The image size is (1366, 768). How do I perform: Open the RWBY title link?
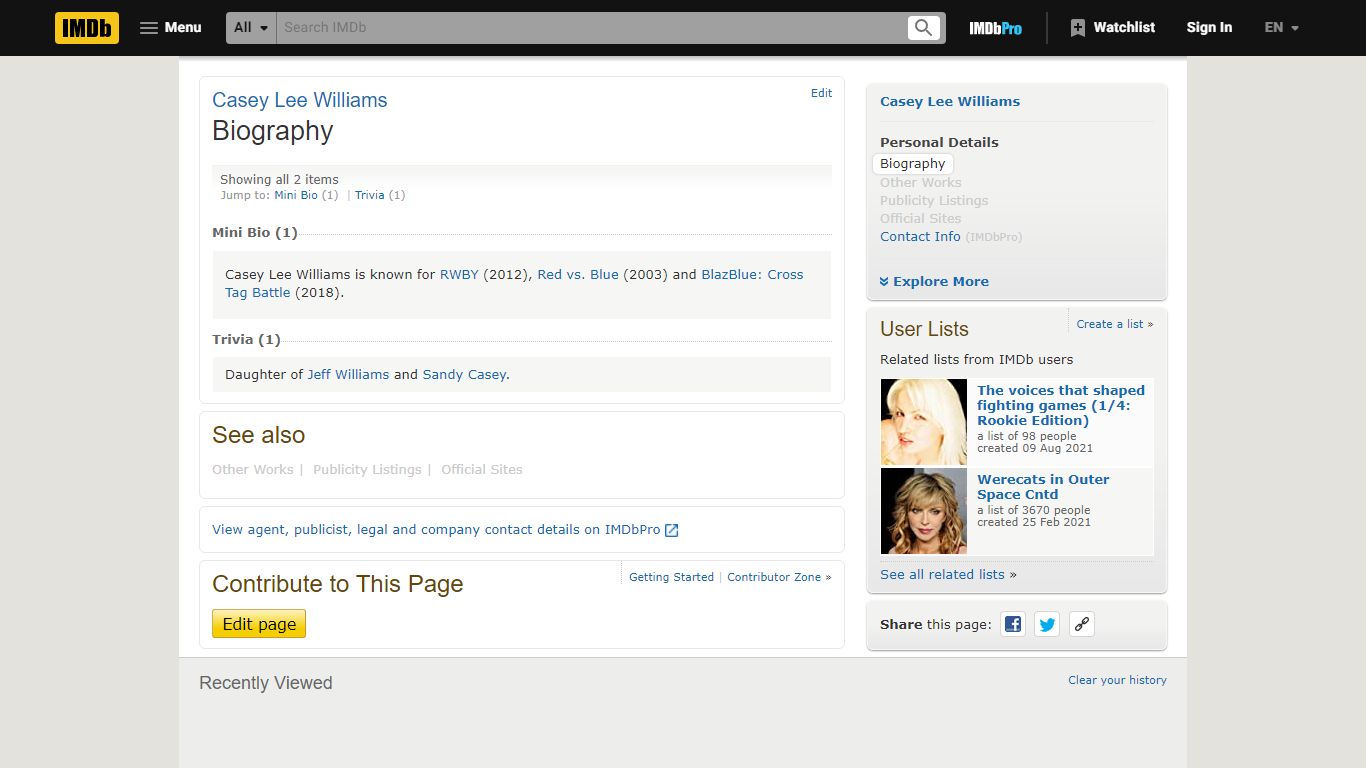coord(459,274)
